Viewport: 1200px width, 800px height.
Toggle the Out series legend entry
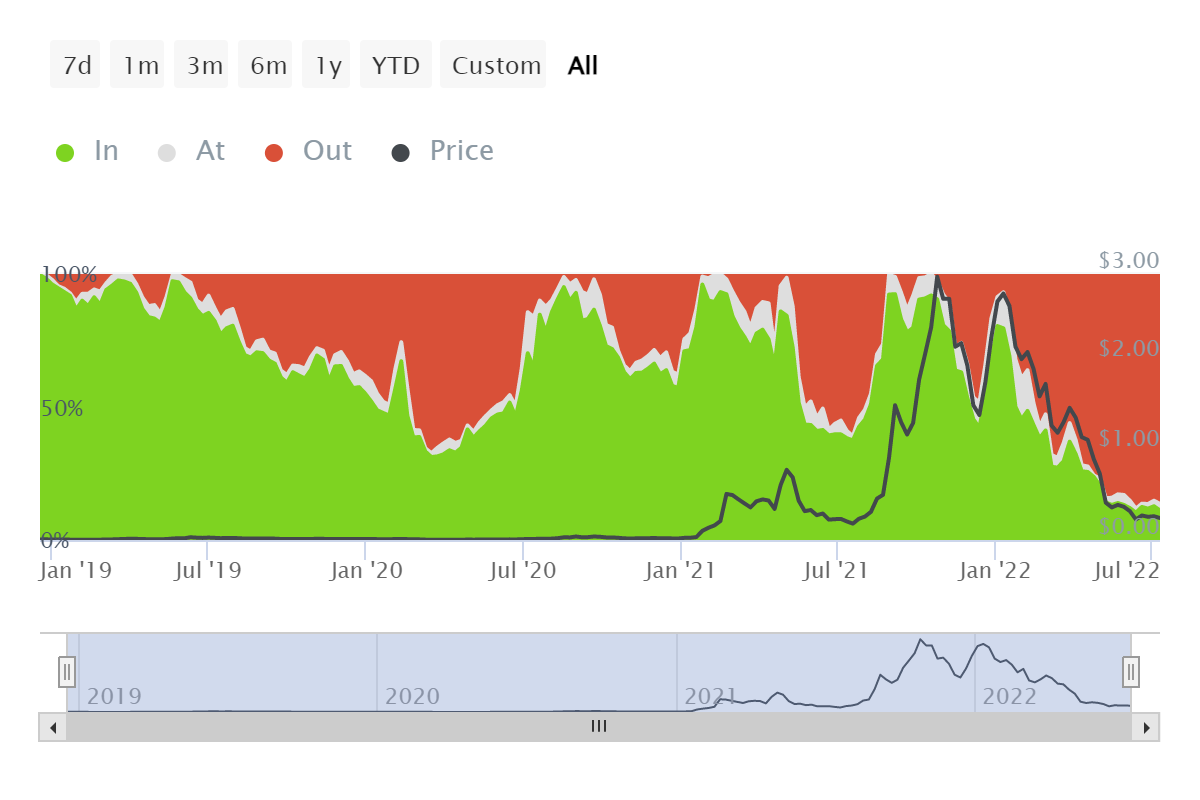click(327, 151)
